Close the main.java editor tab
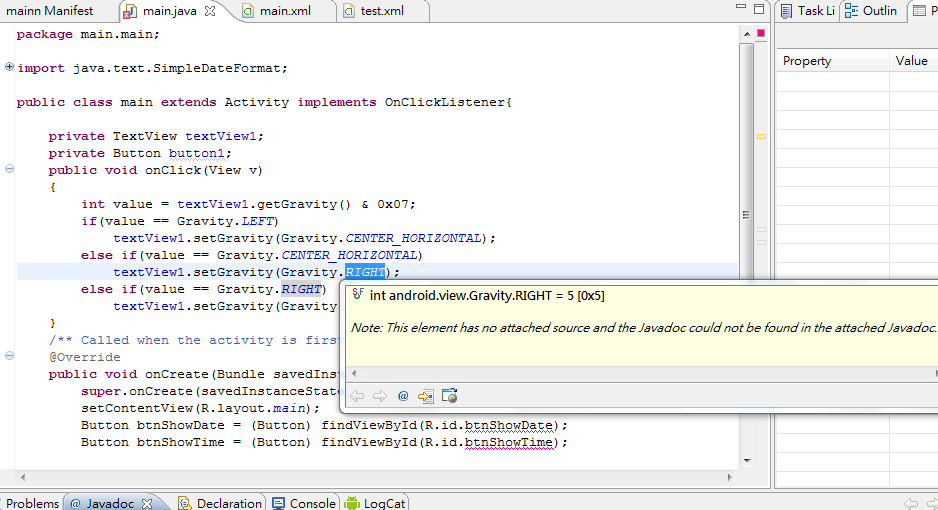 210,11
